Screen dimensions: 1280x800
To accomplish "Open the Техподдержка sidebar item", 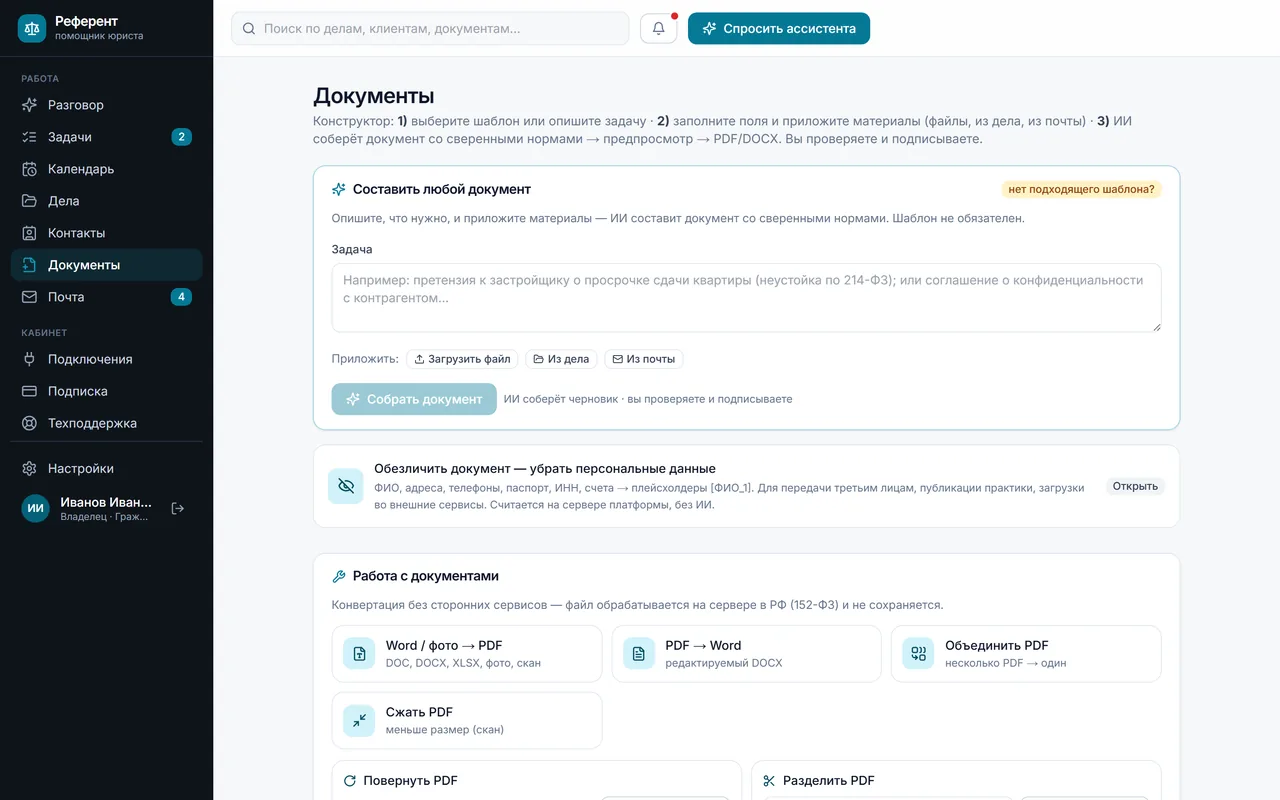I will 106,423.
